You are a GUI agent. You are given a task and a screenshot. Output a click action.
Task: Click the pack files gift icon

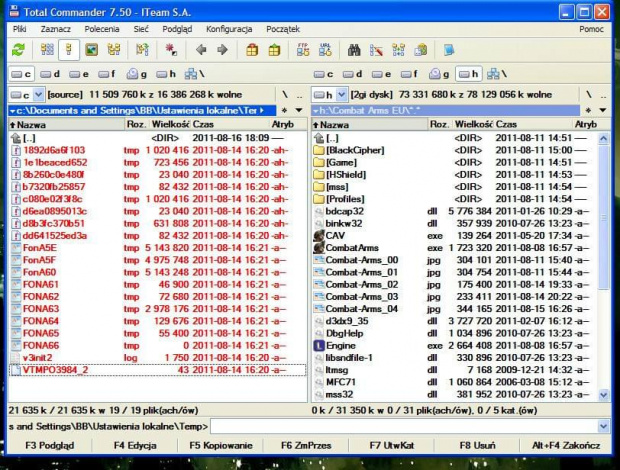(252, 50)
